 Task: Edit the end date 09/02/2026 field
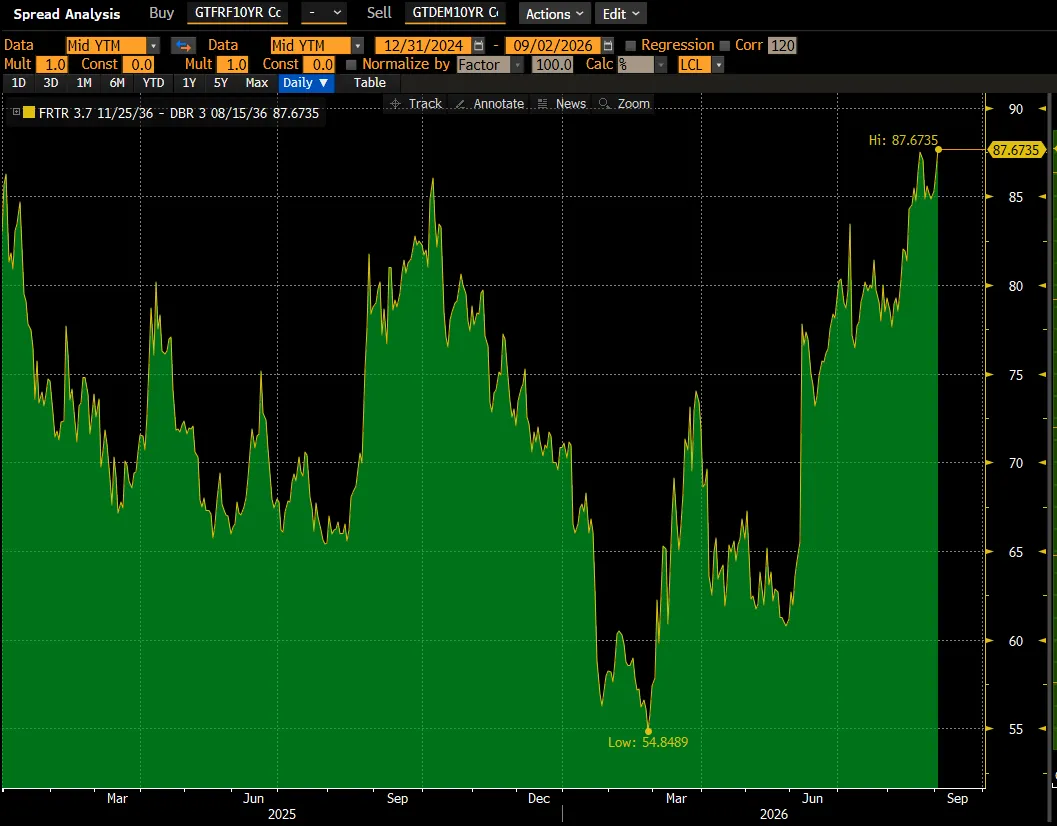(x=553, y=46)
